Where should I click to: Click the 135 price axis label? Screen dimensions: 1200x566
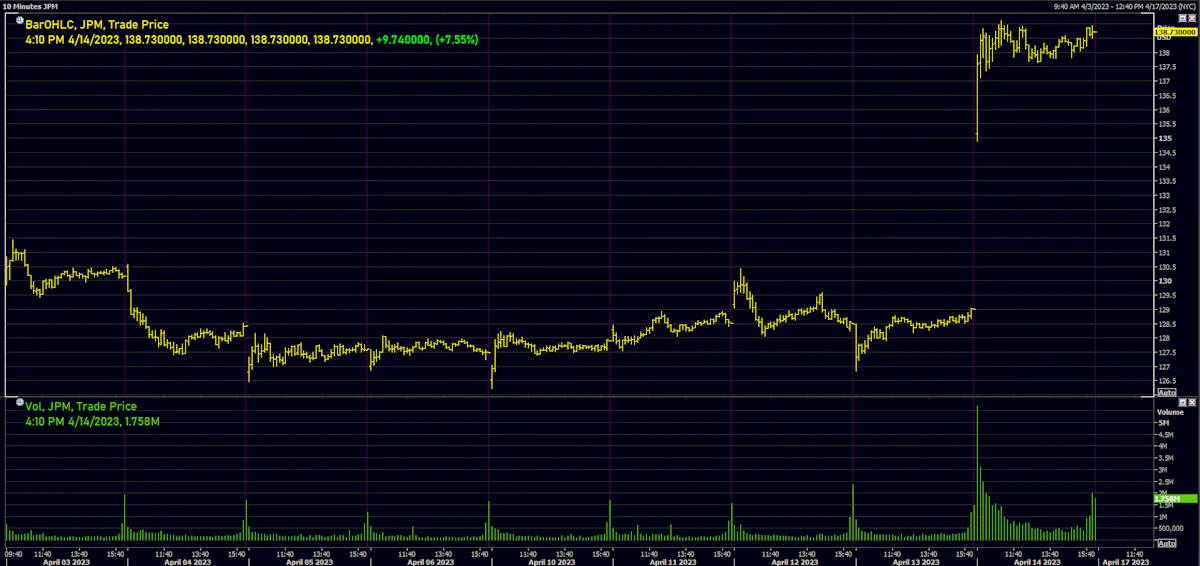tap(1163, 138)
